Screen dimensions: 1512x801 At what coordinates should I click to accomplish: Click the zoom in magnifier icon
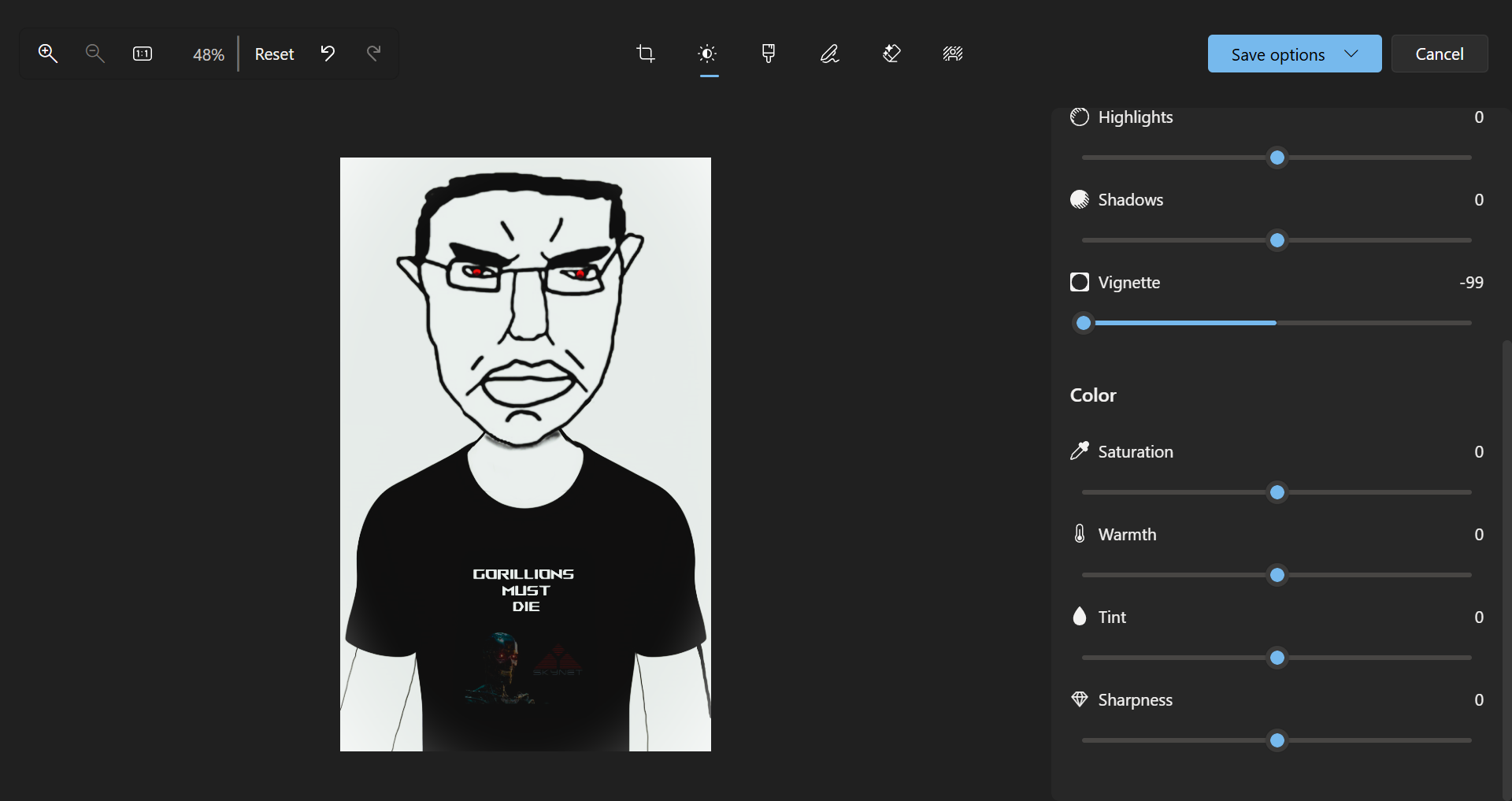click(x=48, y=54)
